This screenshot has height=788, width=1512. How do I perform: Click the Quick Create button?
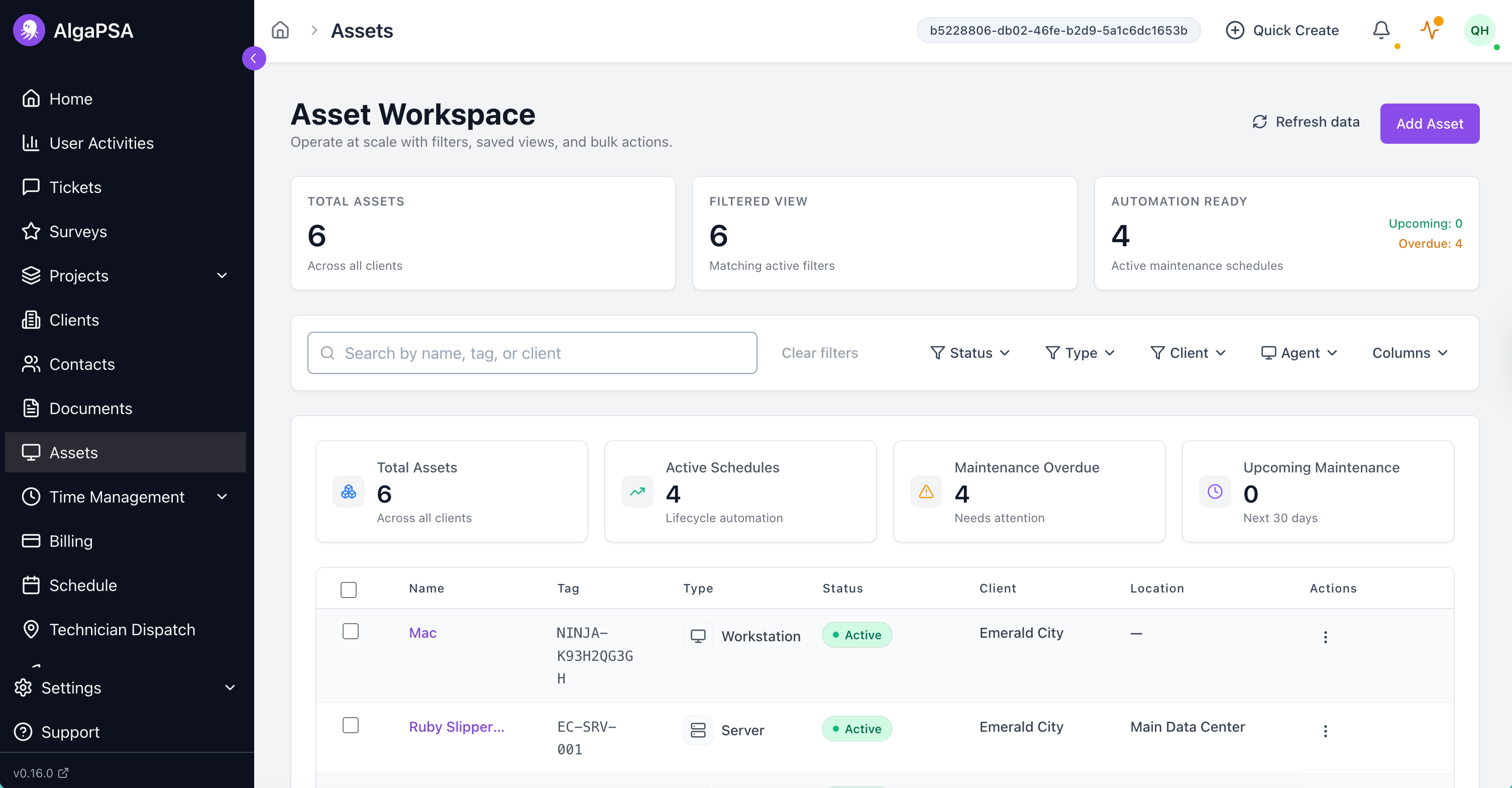[1282, 30]
